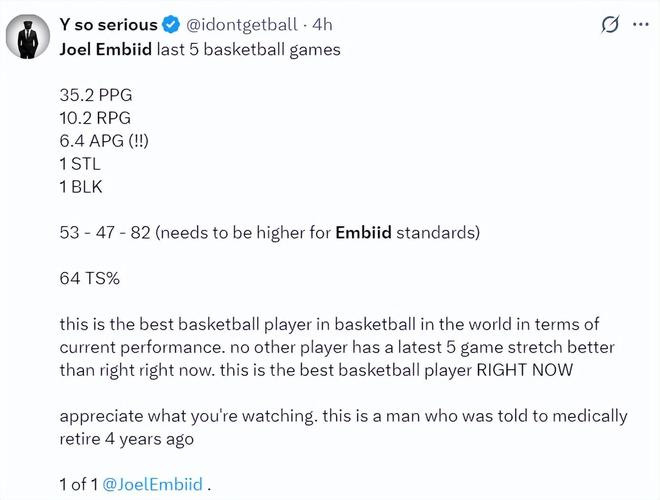
Task: Click the 64 TS% line
Action: [89, 279]
